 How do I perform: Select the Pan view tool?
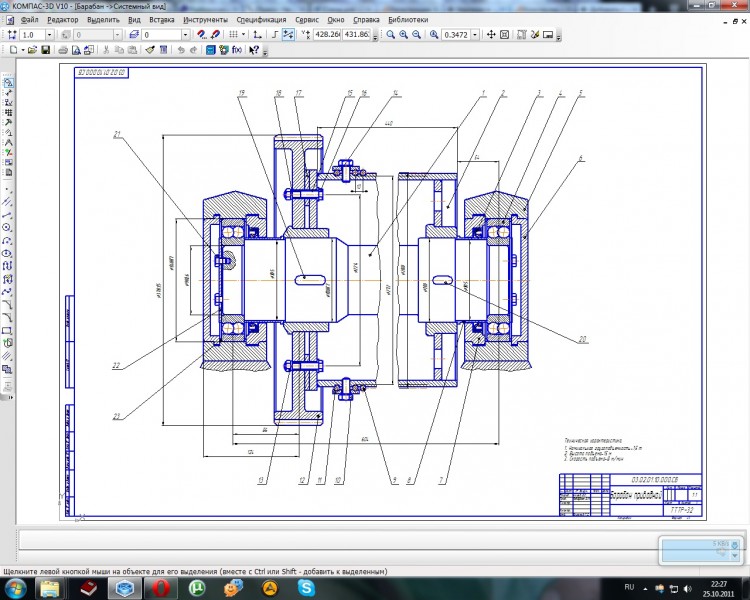click(490, 34)
